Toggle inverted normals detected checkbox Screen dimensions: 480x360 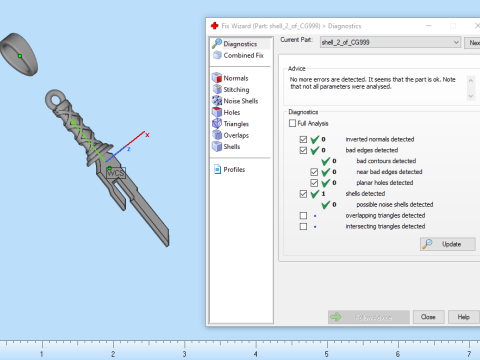(x=303, y=139)
